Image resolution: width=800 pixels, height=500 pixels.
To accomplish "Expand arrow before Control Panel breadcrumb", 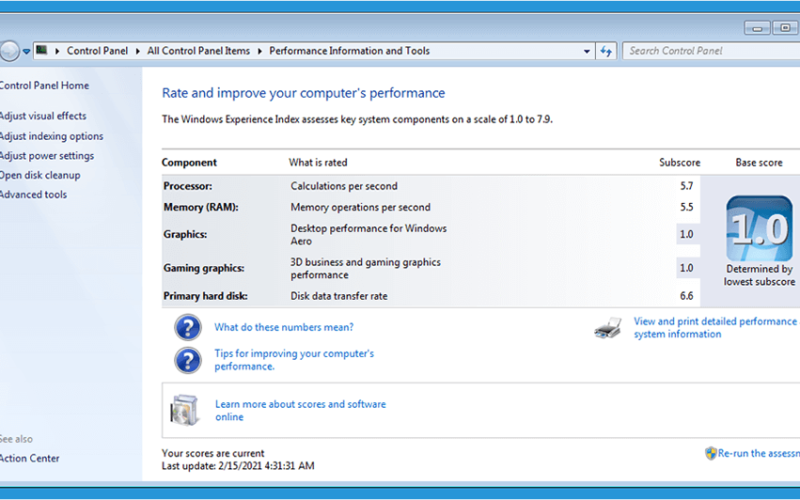I will [57, 51].
